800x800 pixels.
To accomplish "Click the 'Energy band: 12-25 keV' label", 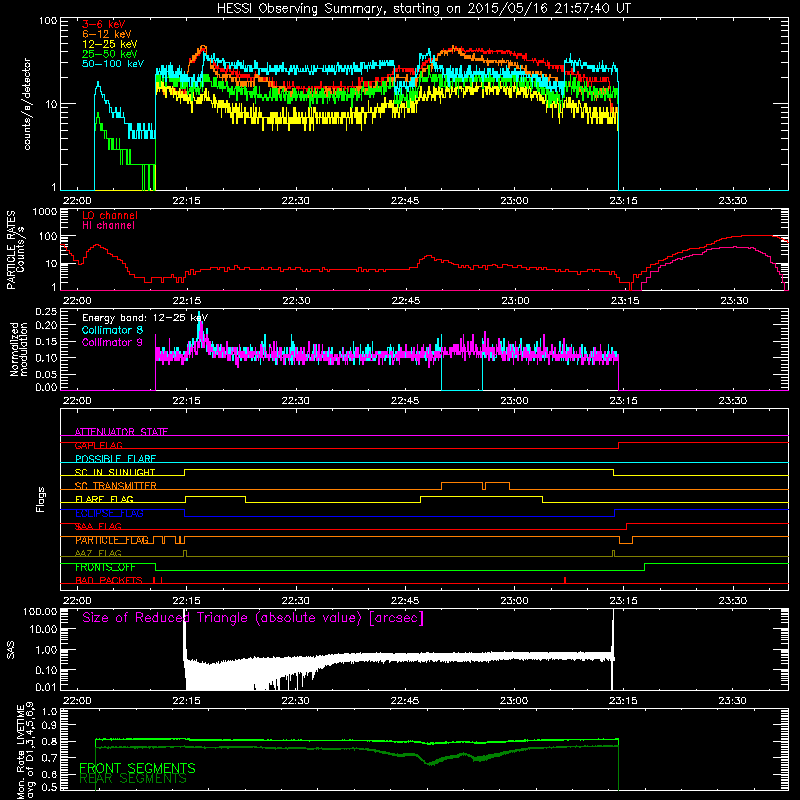I will (145, 318).
